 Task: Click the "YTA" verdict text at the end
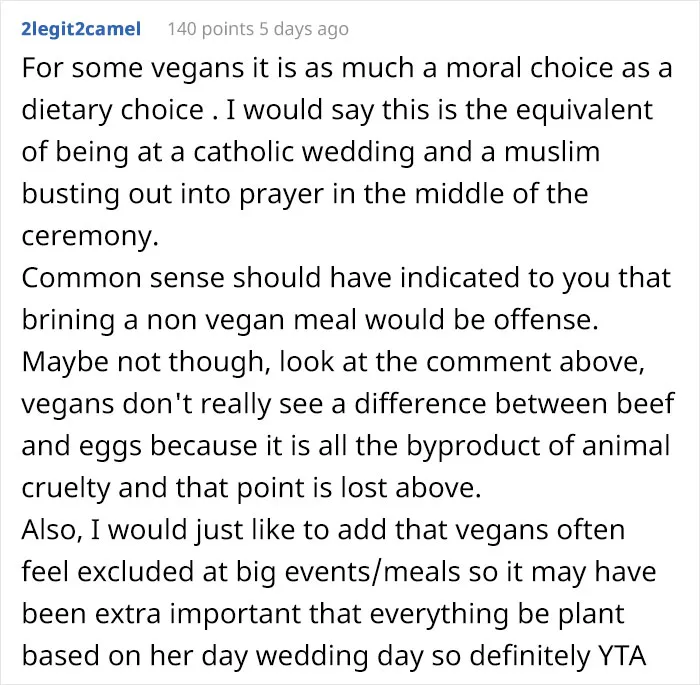tap(621, 656)
